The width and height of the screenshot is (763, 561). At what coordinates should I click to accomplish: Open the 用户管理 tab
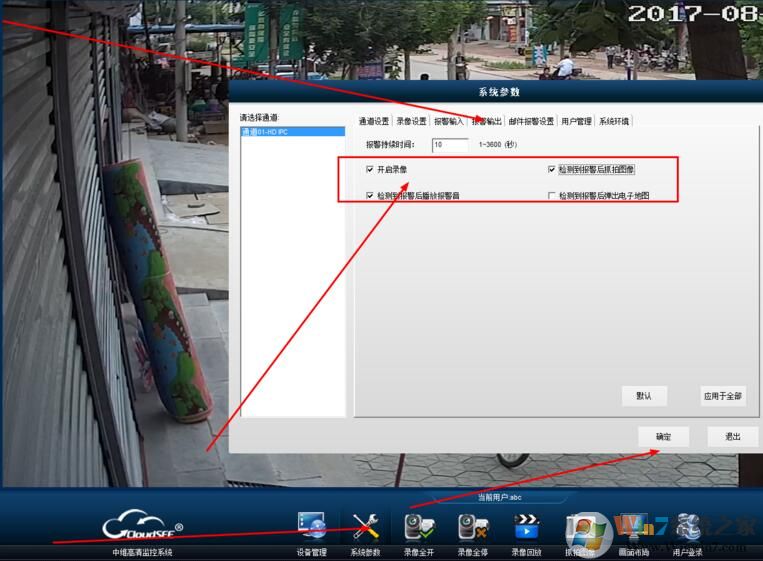pyautogui.click(x=576, y=121)
